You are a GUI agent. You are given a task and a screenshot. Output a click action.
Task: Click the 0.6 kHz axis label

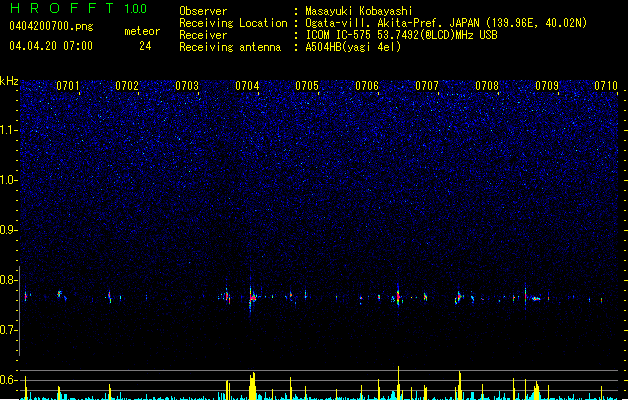tap(9, 380)
